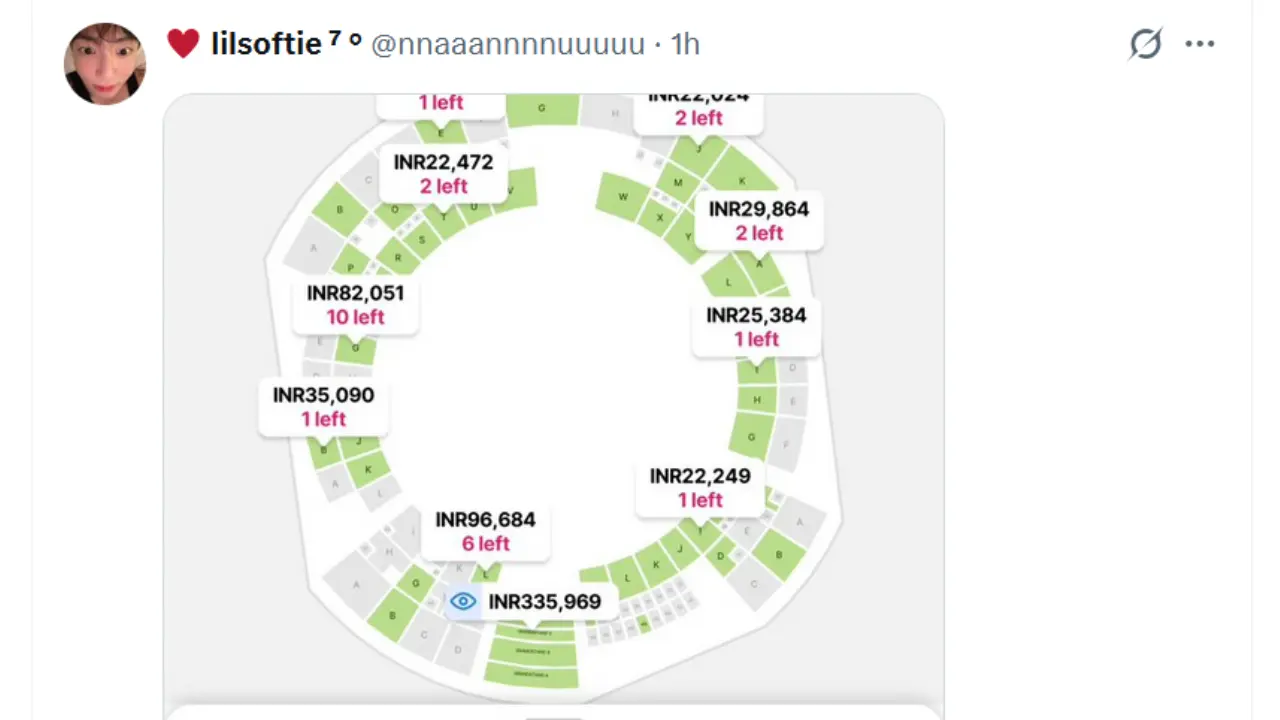Open the Grok explain post icon
This screenshot has height=720, width=1280.
1145,44
